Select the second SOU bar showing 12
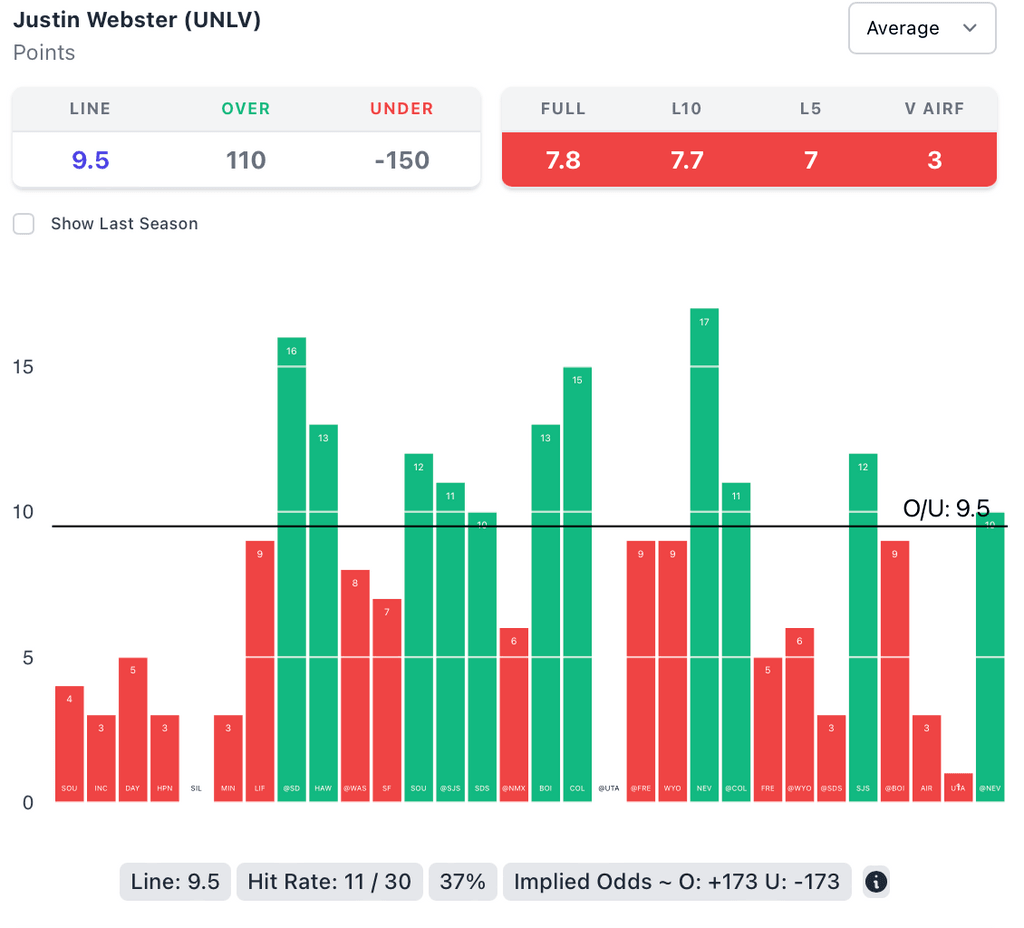The width and height of the screenshot is (1024, 928). (x=419, y=628)
